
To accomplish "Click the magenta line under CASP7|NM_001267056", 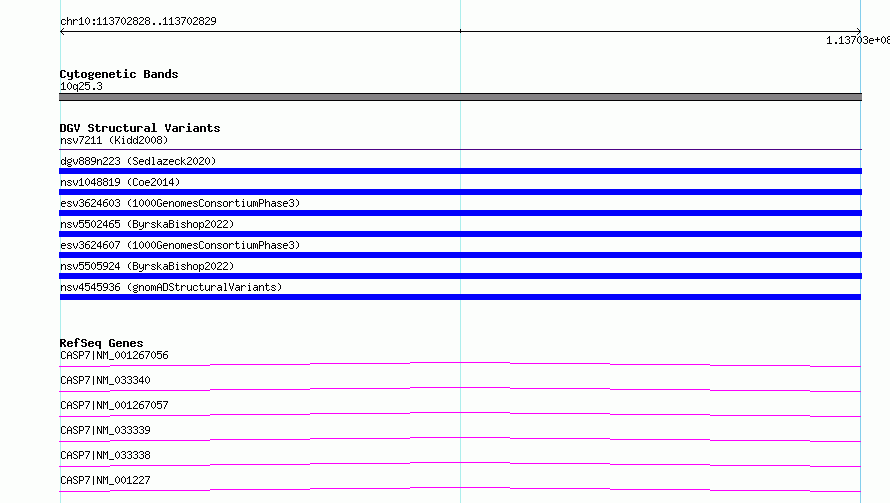I will 460,364.
